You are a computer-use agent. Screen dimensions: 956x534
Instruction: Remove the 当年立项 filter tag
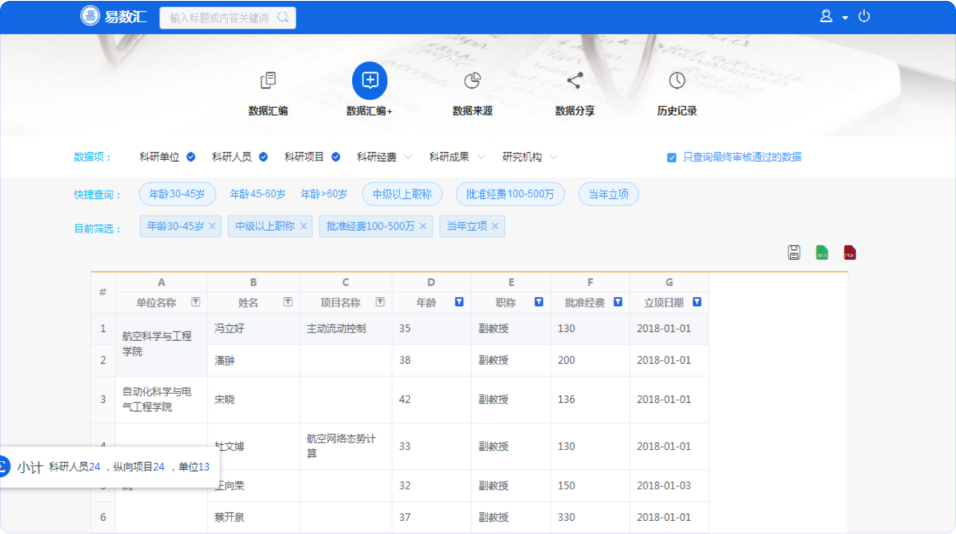(x=495, y=226)
